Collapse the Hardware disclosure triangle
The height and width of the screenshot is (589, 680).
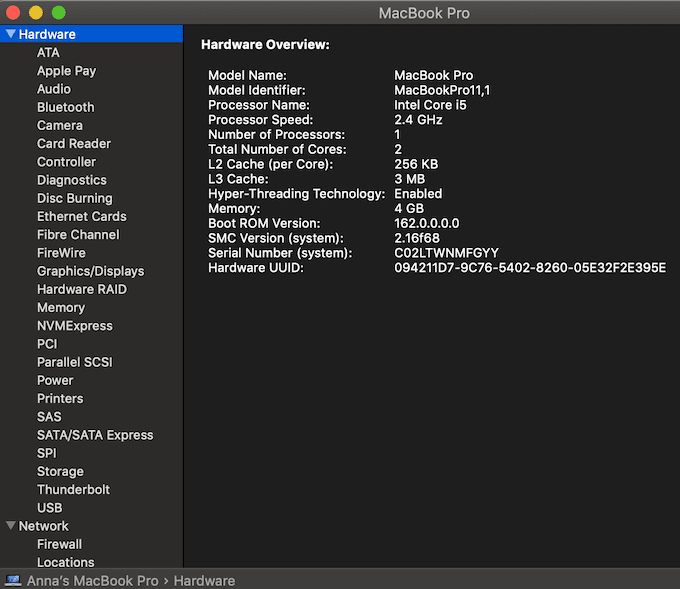(x=10, y=34)
